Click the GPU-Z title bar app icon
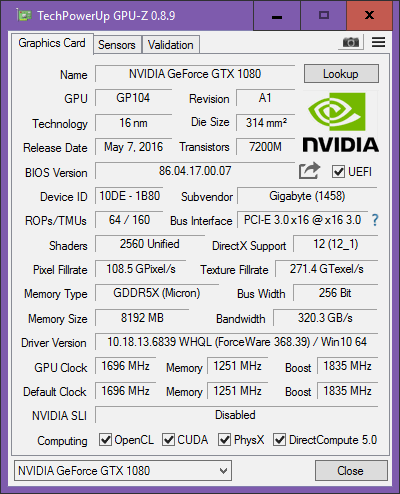This screenshot has height=494, width=400. point(24,16)
